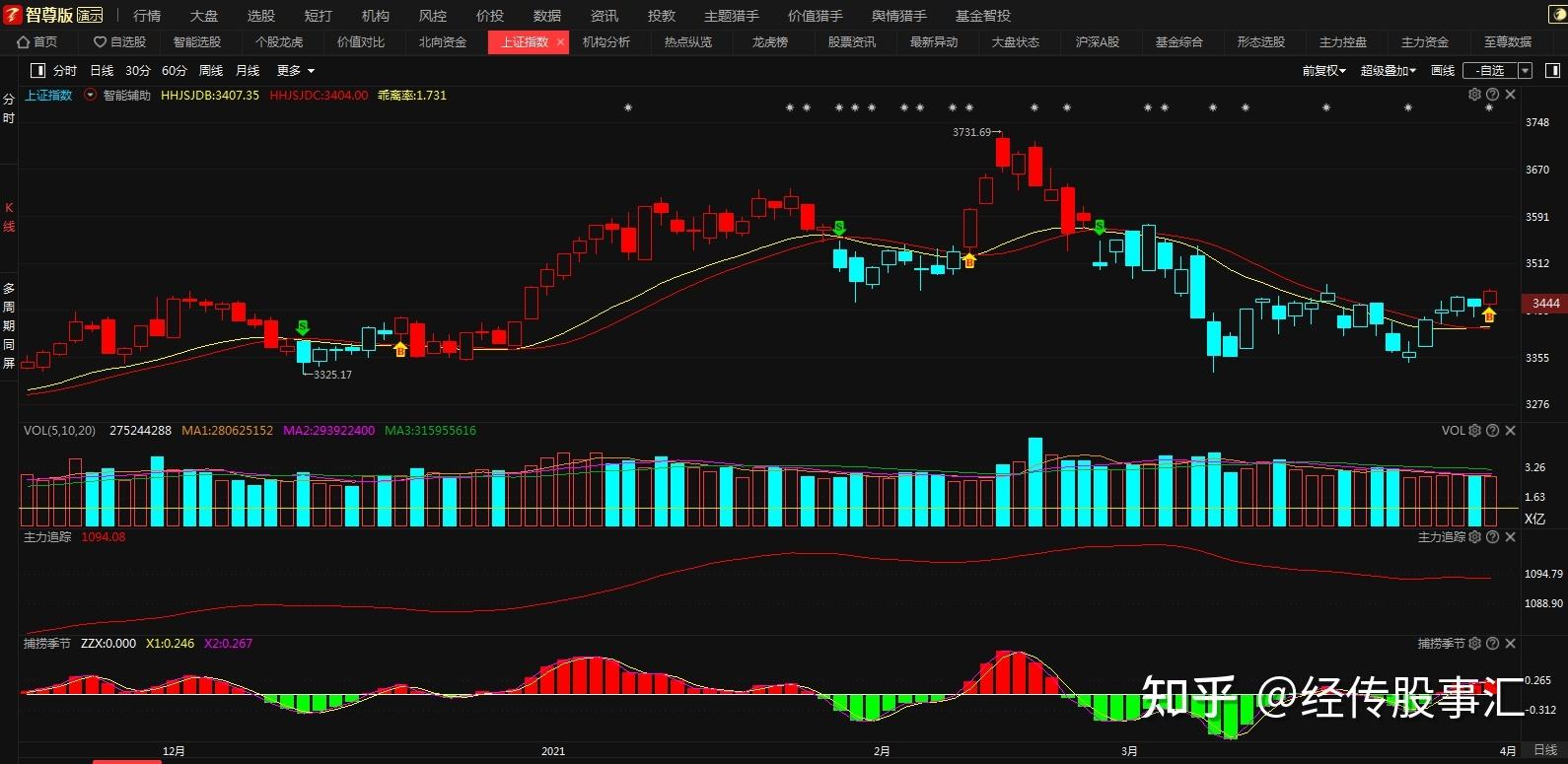This screenshot has height=764, width=1568.
Task: Click the 日线 label at bottom right
Action: coord(1545,751)
